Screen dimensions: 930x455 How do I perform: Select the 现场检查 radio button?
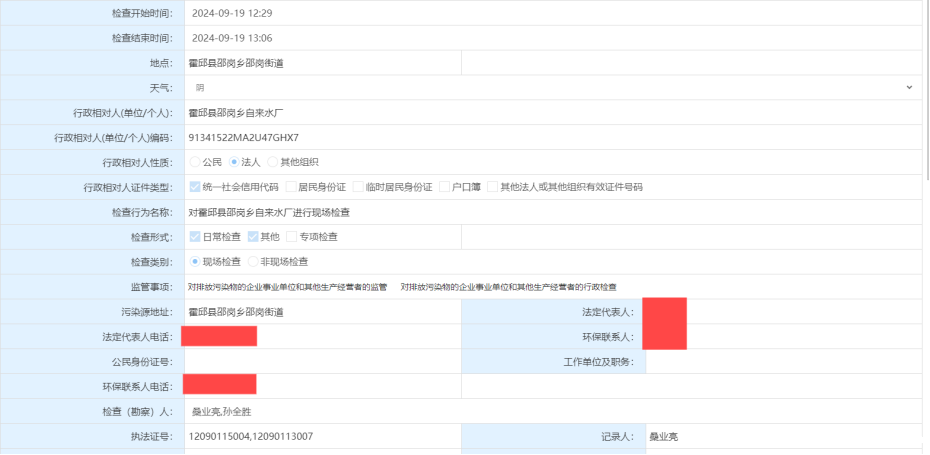[195, 262]
